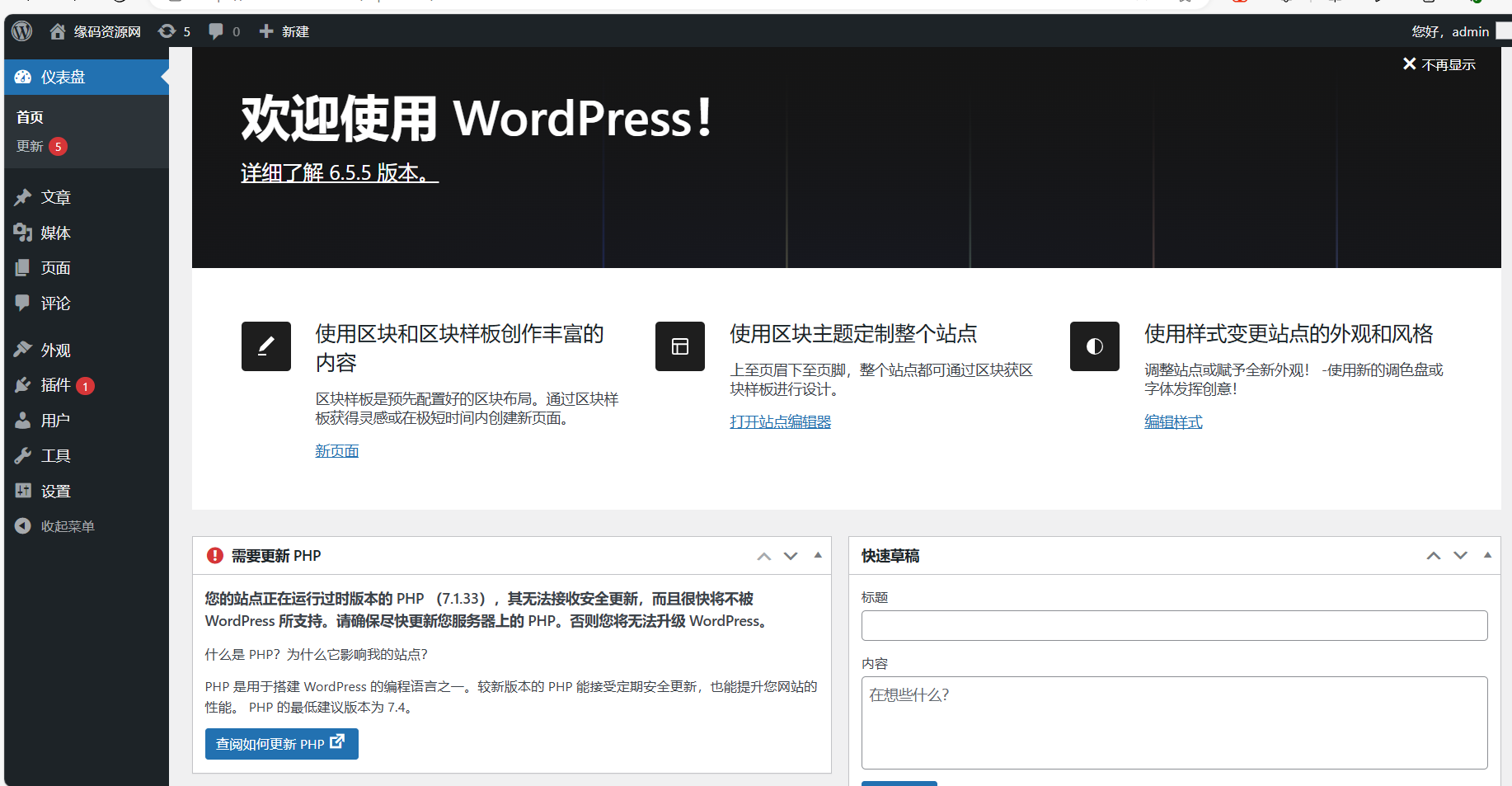Open 详细了解 6.5.5 版本 link
Screen dimensions: 1512x786
click(340, 172)
